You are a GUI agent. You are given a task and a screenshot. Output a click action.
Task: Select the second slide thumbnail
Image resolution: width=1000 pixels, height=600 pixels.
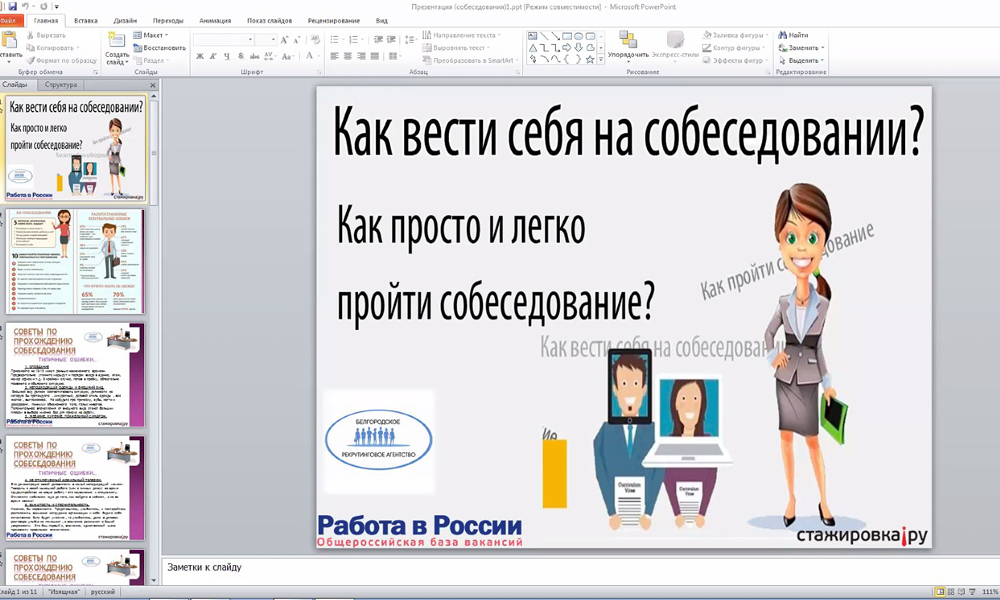point(77,261)
